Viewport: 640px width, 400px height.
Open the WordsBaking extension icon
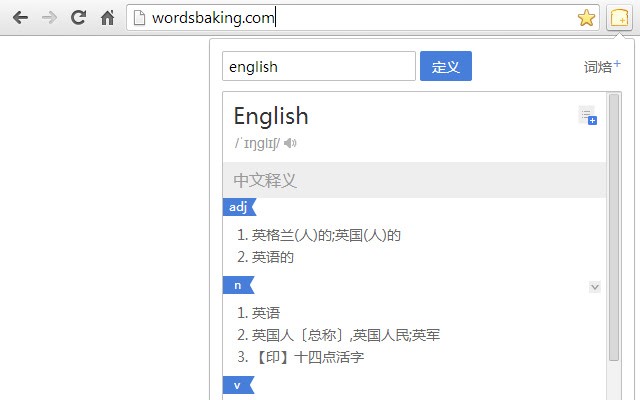coord(619,17)
